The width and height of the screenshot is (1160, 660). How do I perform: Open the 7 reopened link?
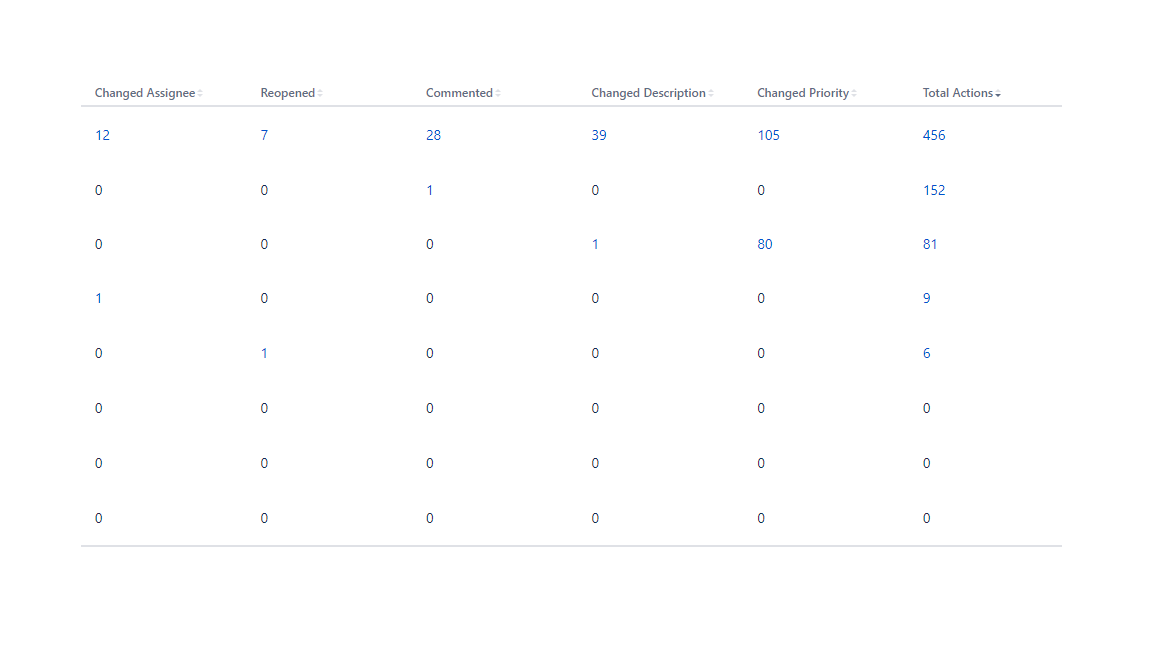point(264,135)
